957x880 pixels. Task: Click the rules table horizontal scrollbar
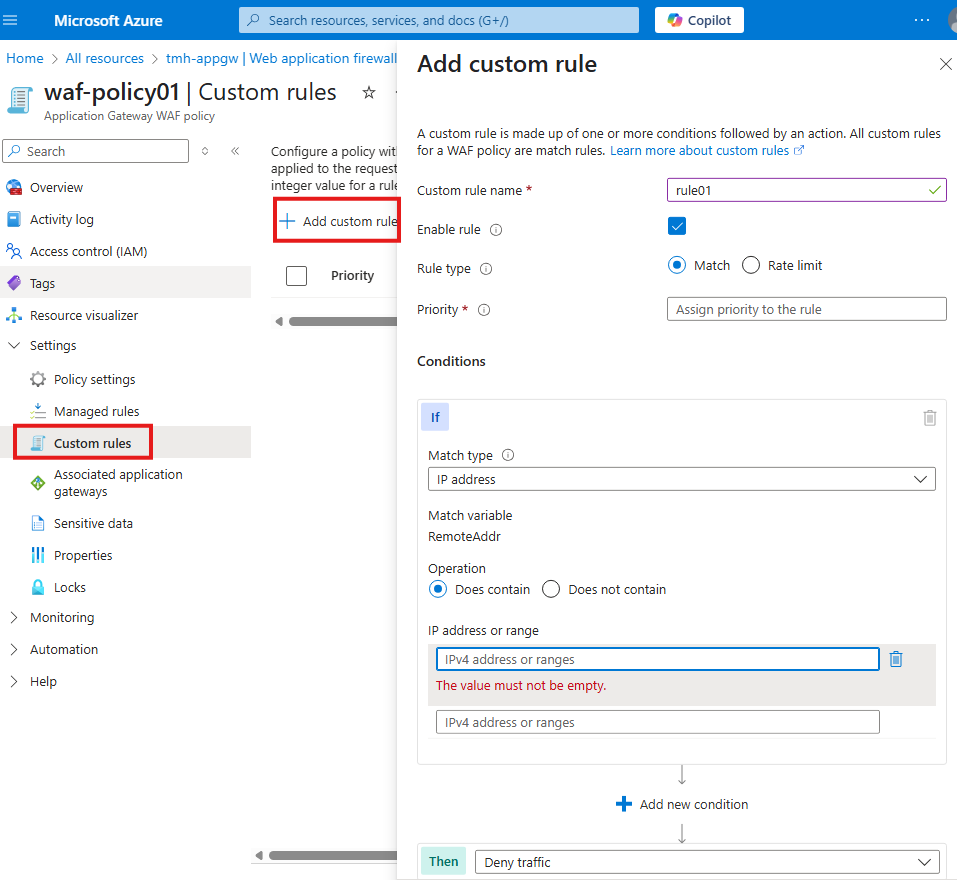pyautogui.click(x=343, y=322)
